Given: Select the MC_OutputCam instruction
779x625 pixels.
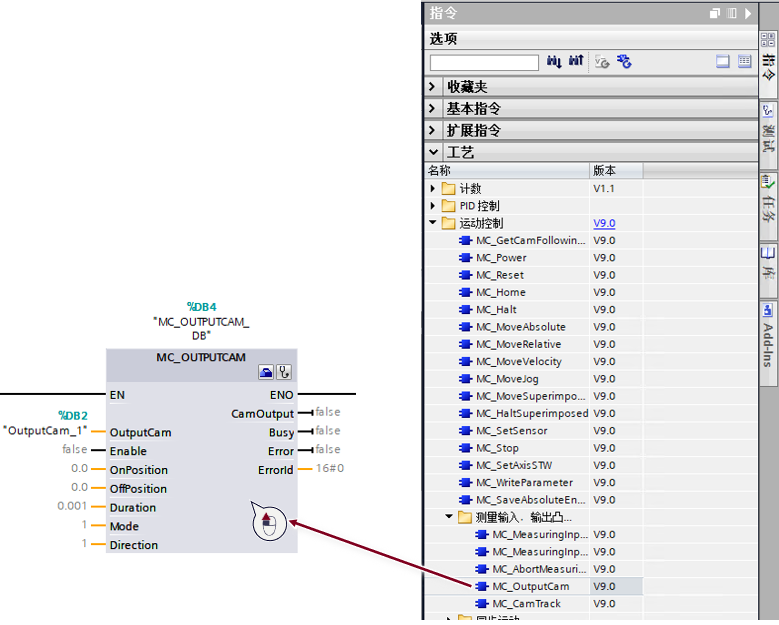Looking at the screenshot, I should [x=531, y=586].
